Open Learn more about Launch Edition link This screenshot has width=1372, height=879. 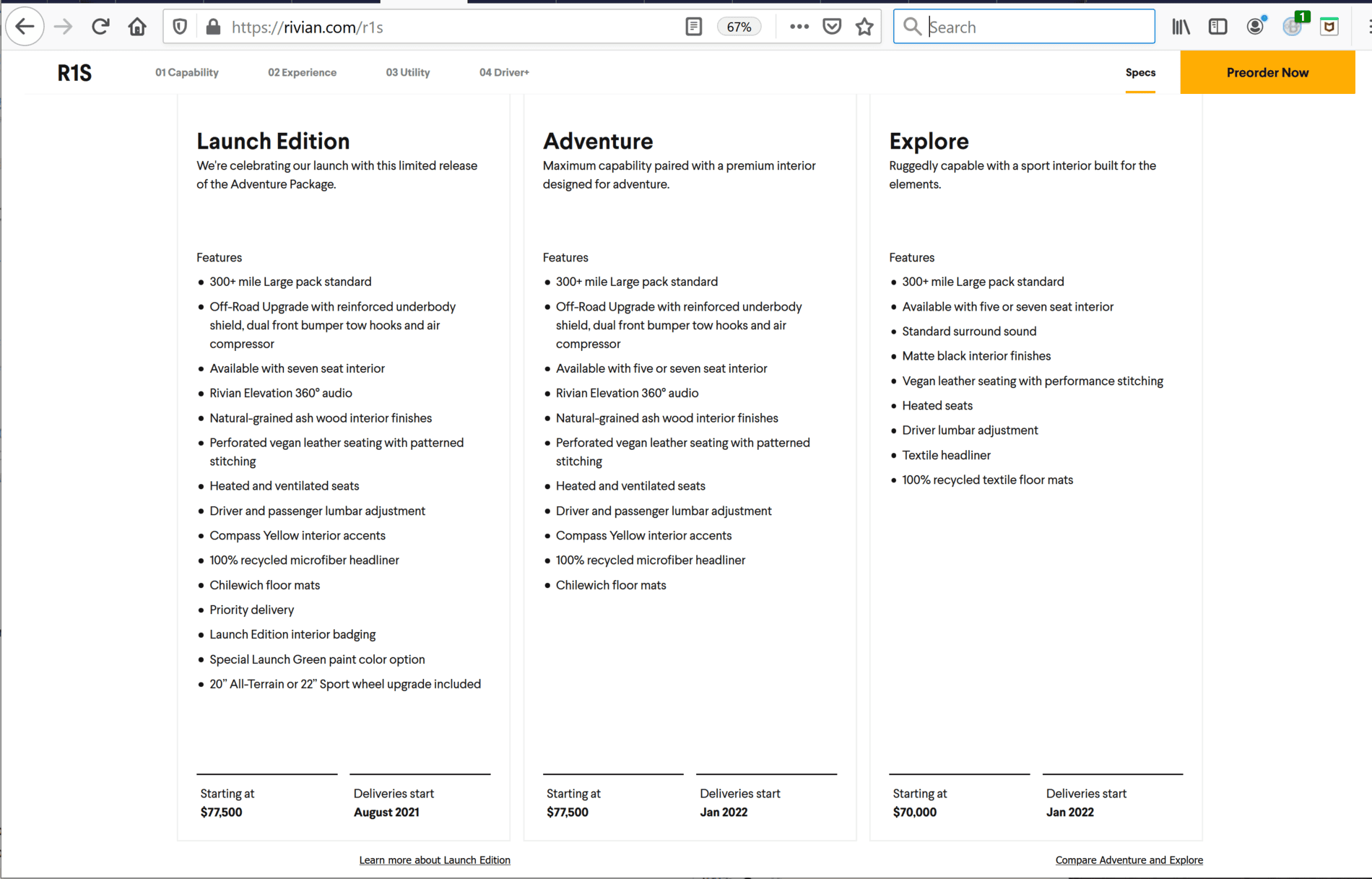[x=435, y=860]
